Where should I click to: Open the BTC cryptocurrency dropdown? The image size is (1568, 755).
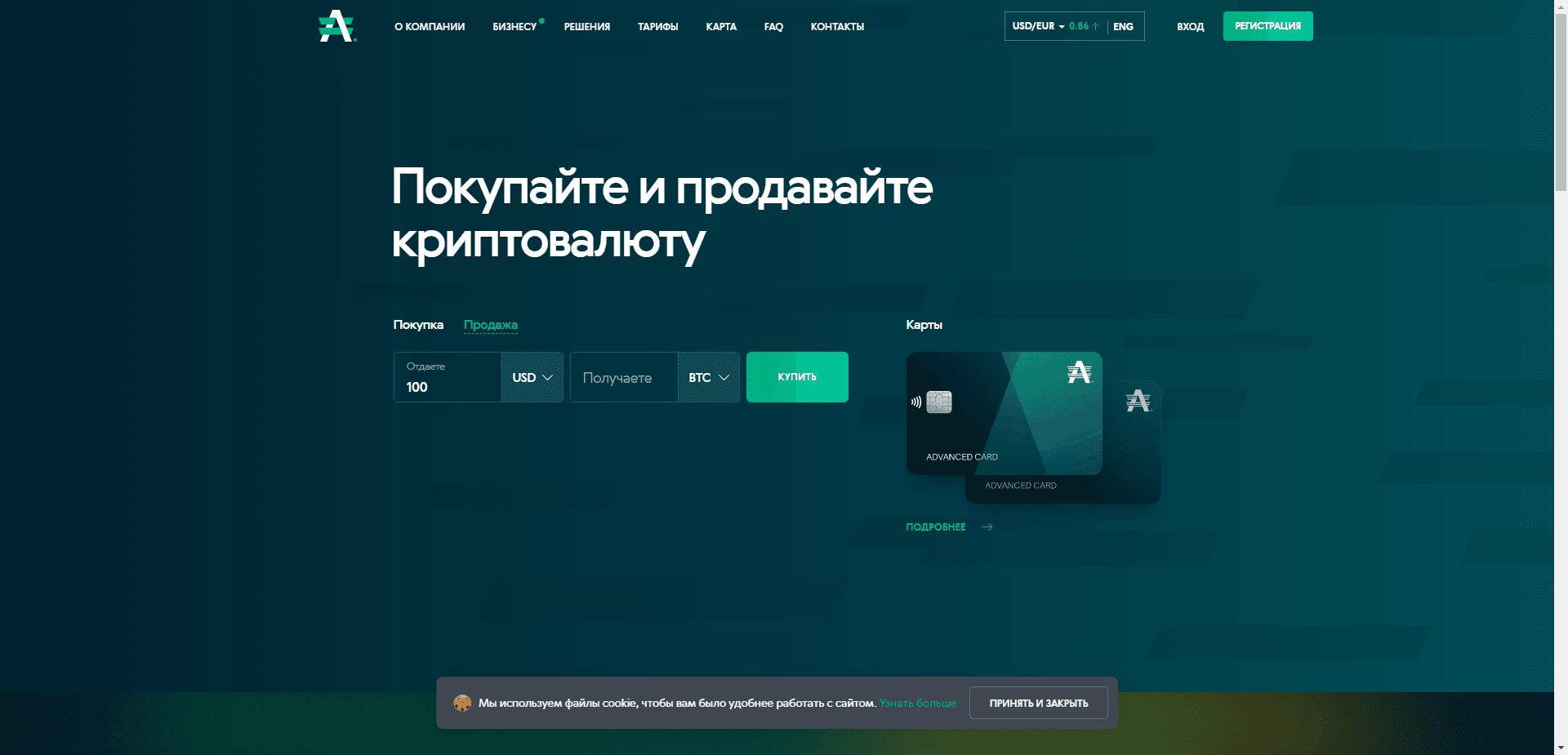[707, 377]
